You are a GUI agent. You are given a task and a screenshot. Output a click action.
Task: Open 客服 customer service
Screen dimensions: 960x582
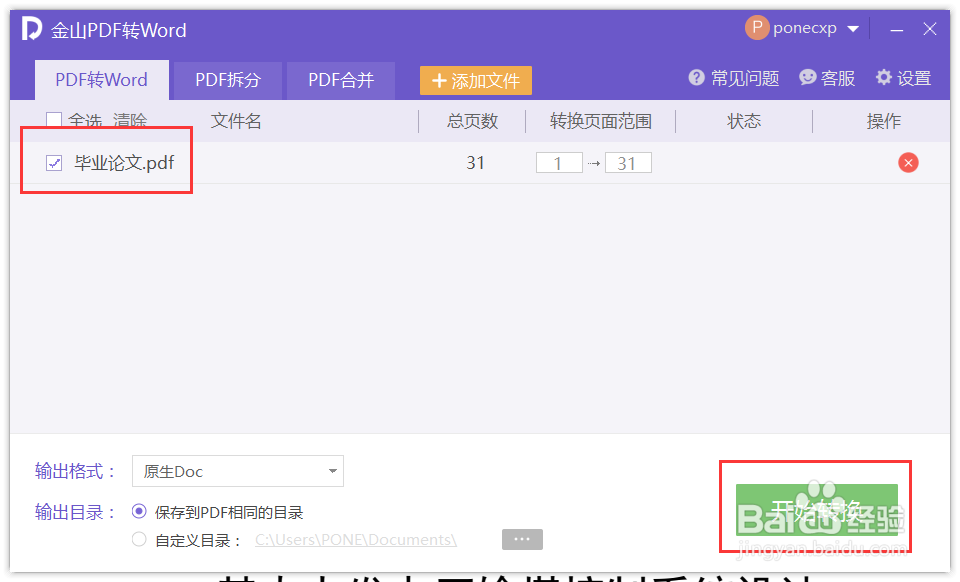[827, 78]
